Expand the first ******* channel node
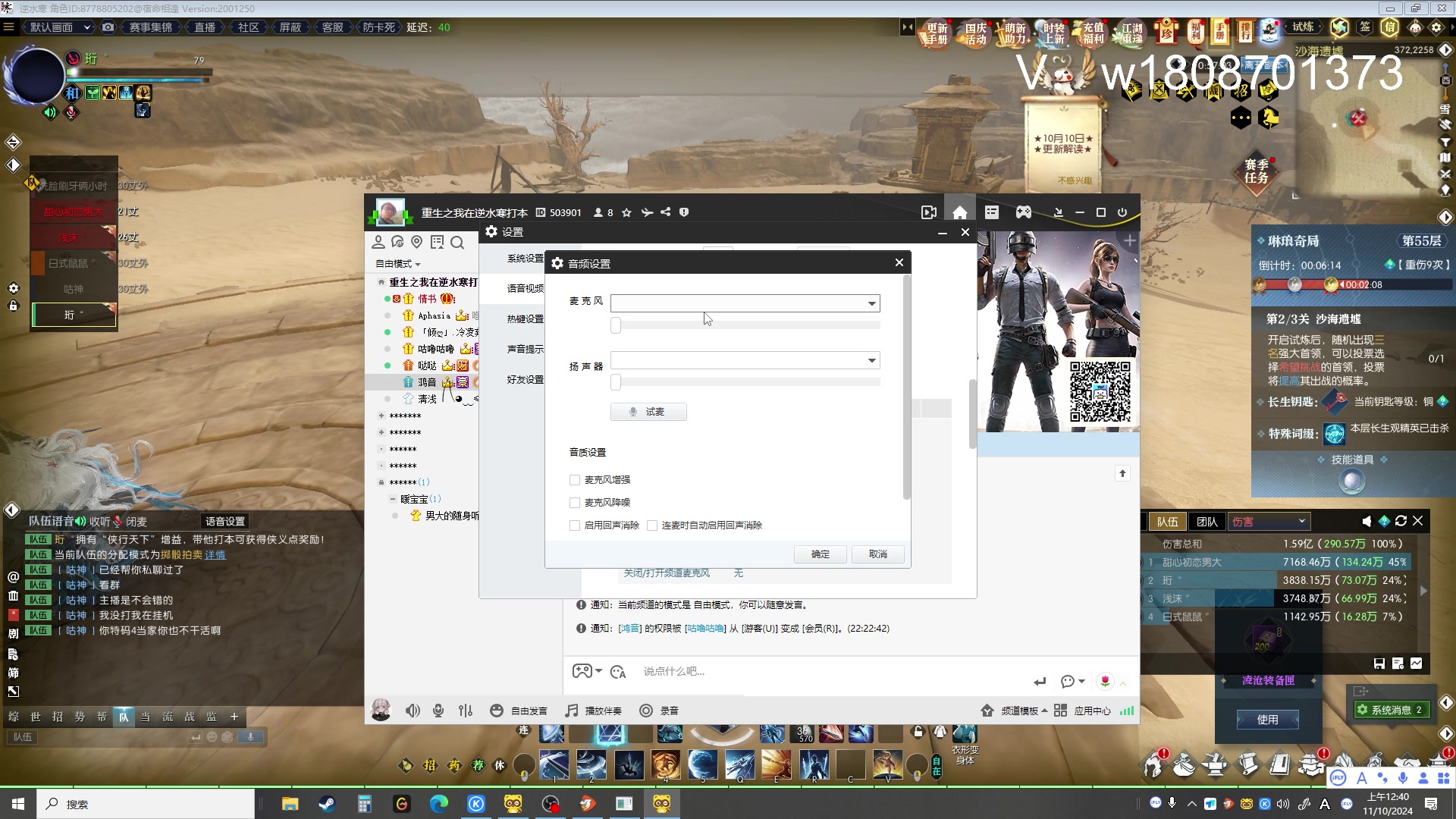 (x=381, y=416)
